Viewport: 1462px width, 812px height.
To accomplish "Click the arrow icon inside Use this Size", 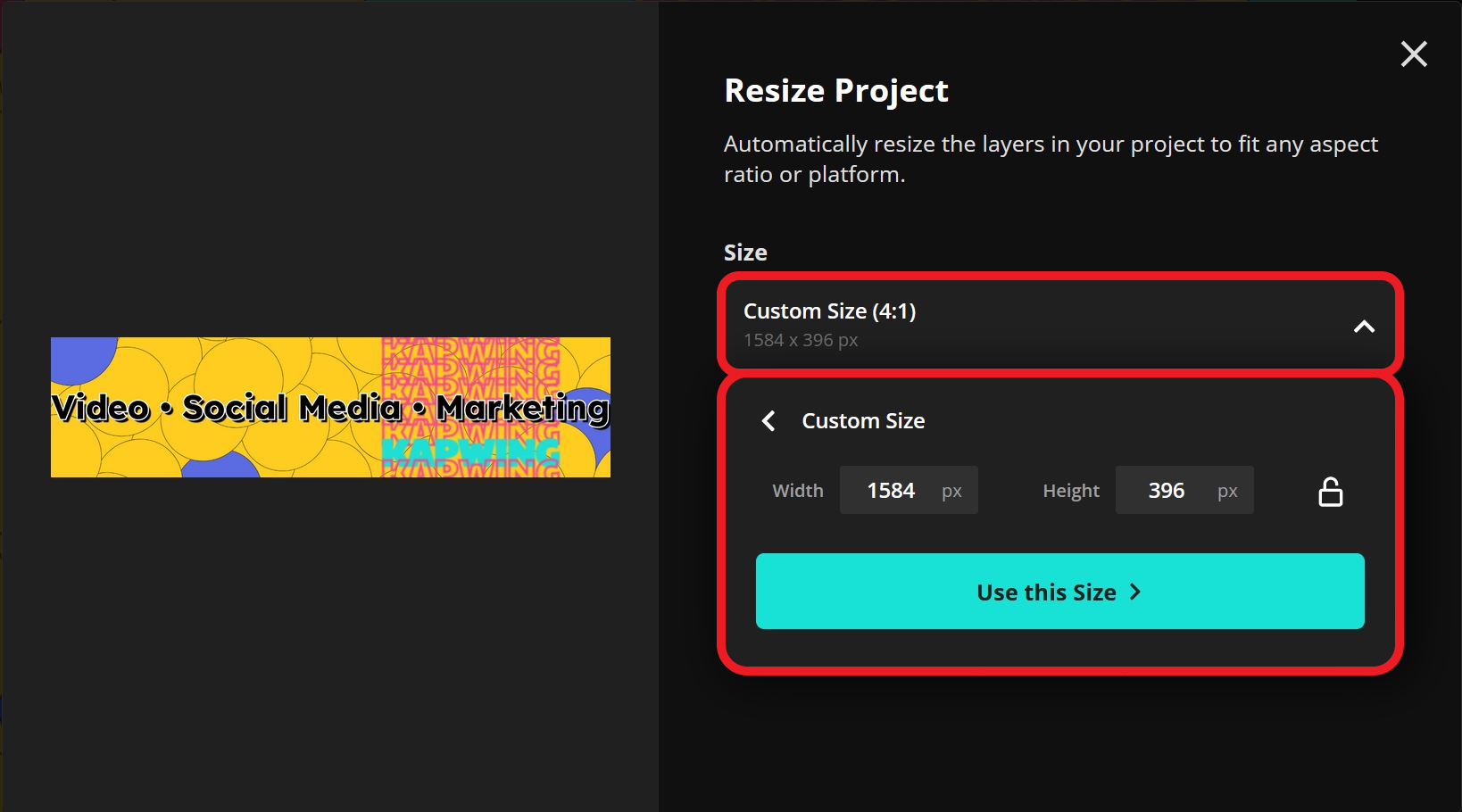I will tap(1135, 592).
